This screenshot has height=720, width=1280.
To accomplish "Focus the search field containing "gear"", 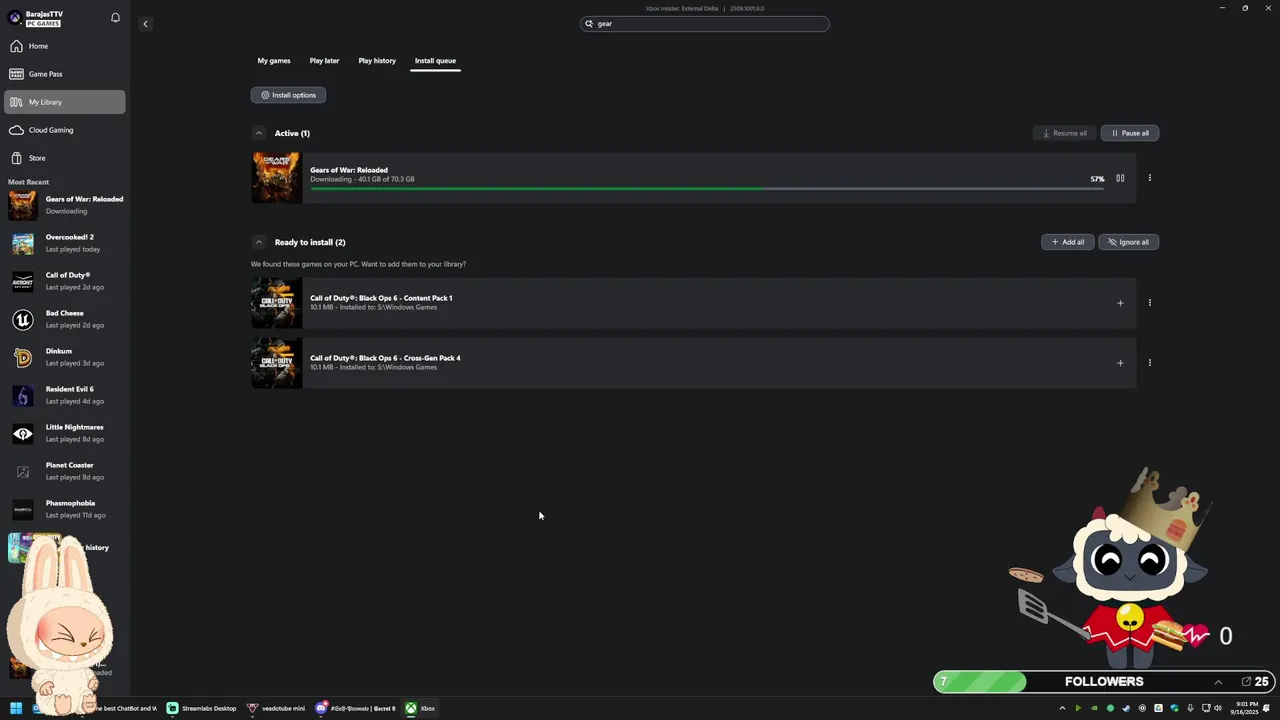I will (705, 24).
